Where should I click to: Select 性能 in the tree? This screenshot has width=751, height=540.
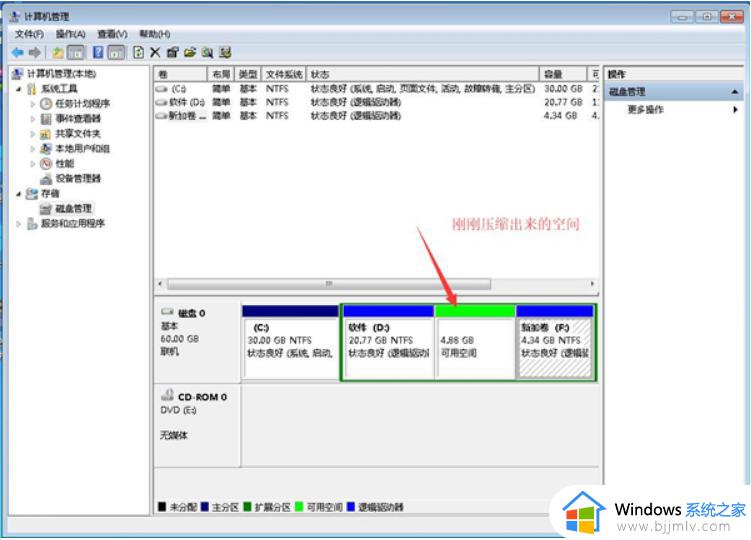(x=65, y=163)
